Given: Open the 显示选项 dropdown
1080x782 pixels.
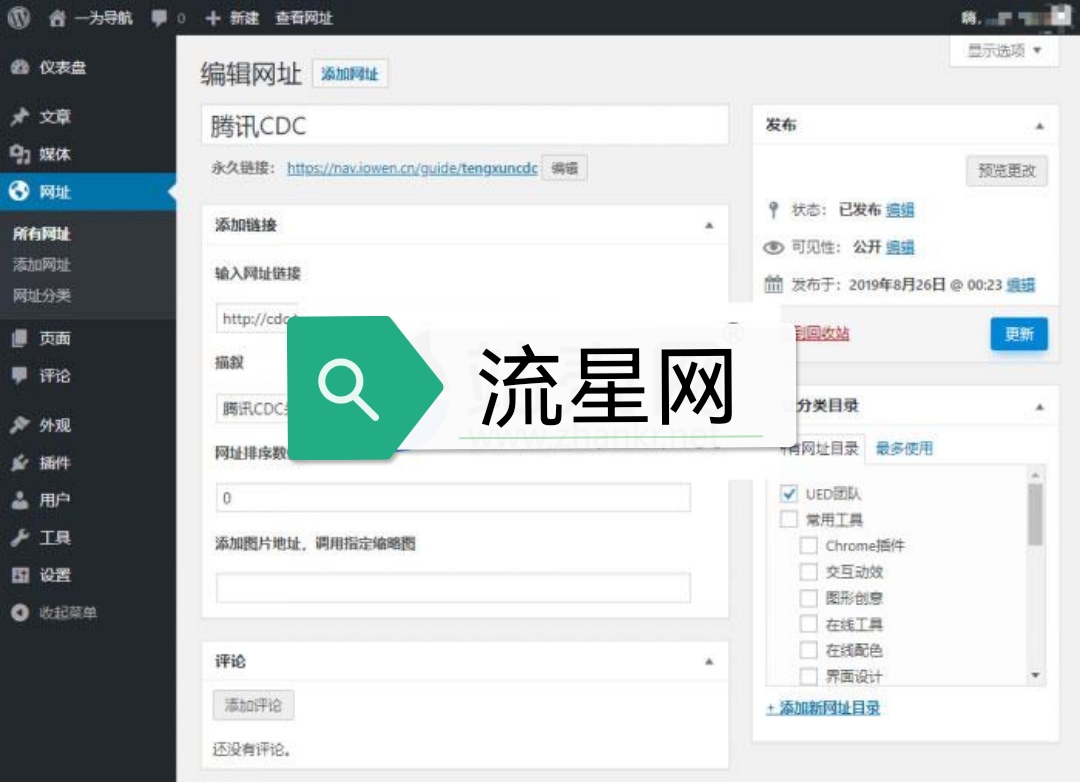Looking at the screenshot, I should click(x=1004, y=50).
